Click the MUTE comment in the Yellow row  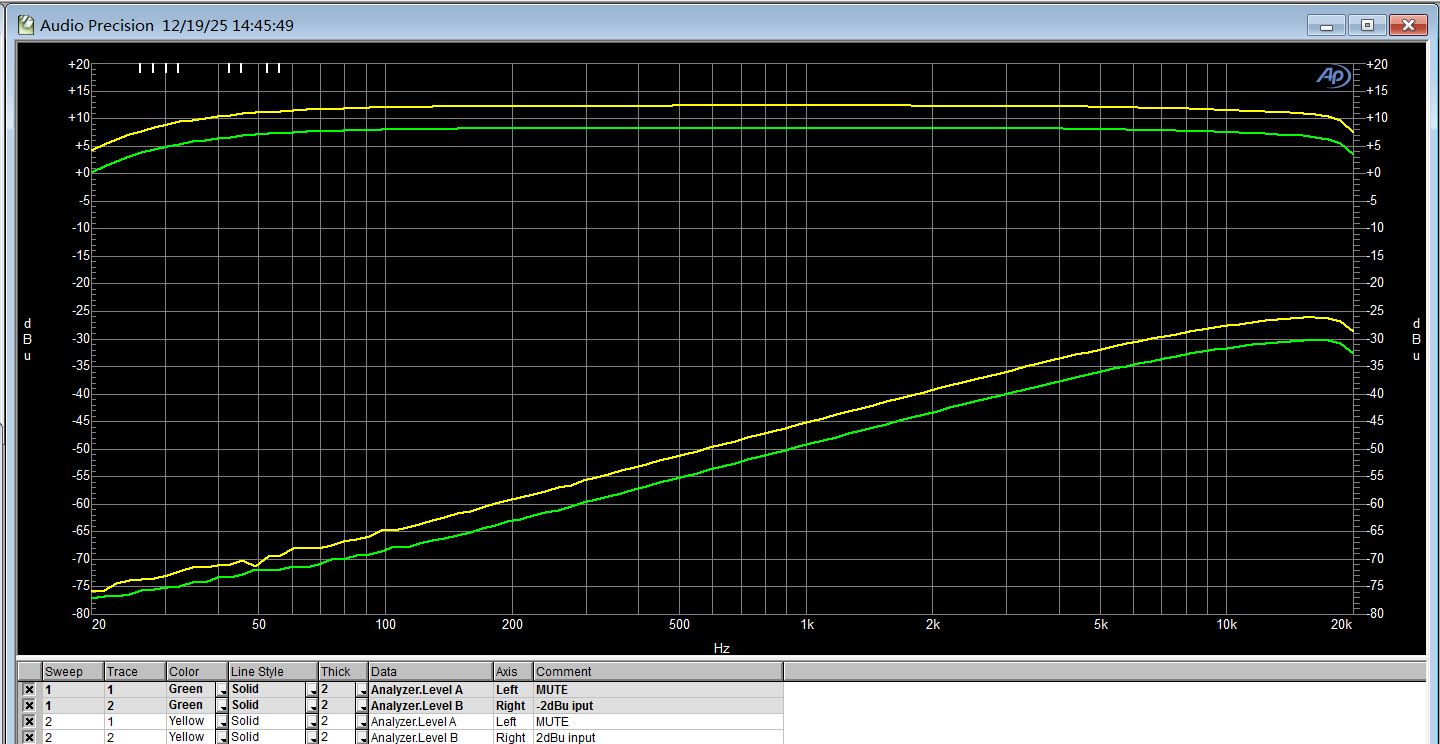click(657, 722)
